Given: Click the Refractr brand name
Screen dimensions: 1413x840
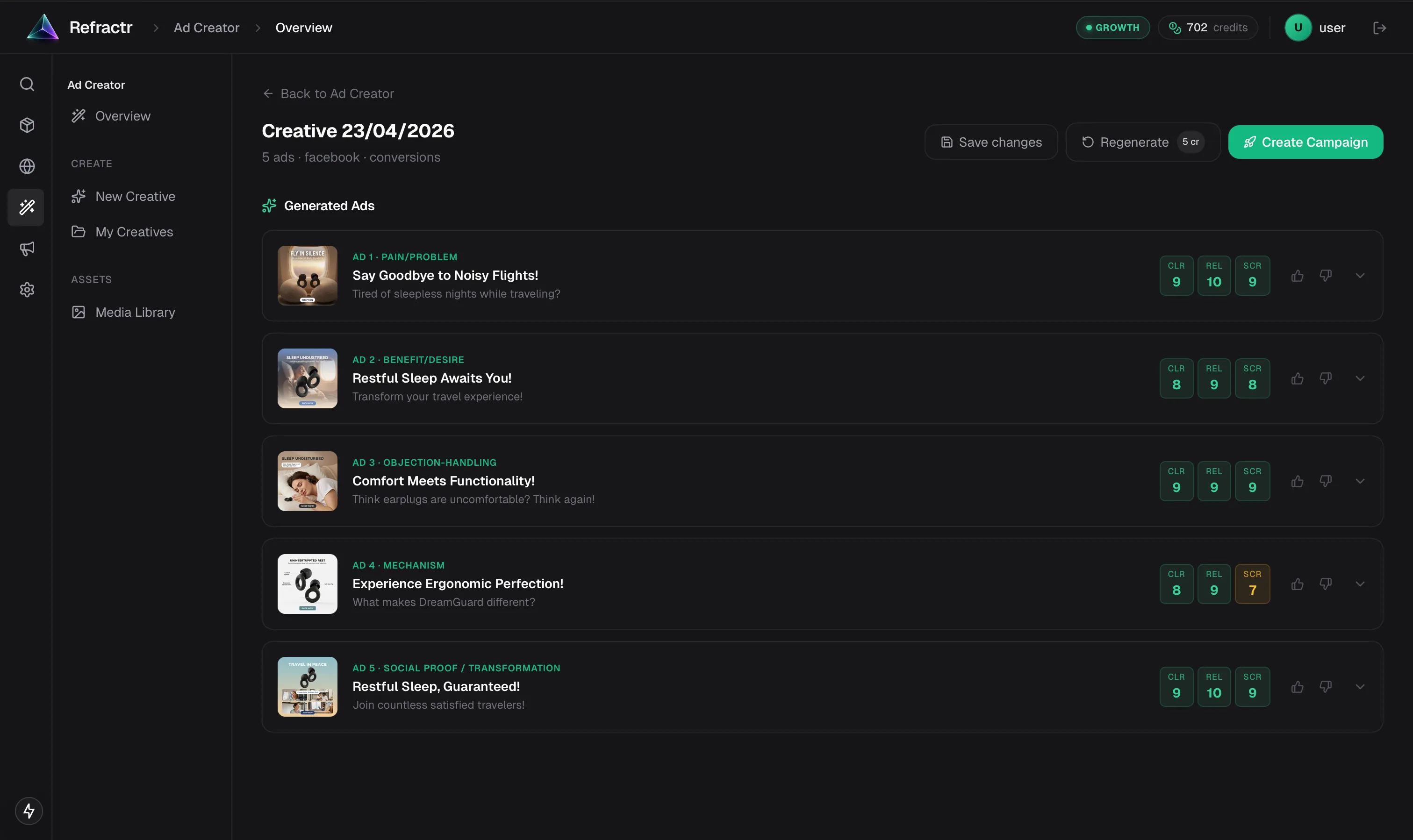Looking at the screenshot, I should pos(101,27).
